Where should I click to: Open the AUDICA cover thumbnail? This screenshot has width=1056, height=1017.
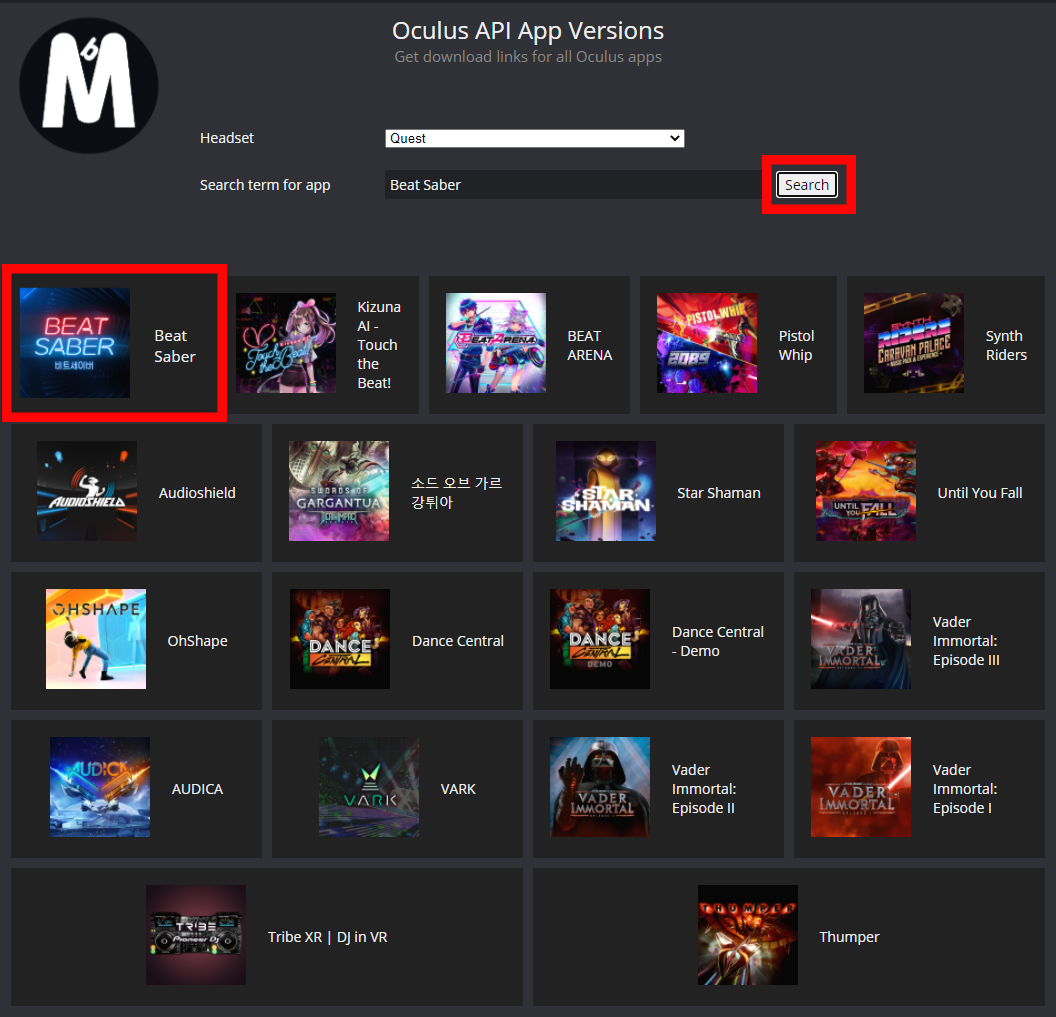pyautogui.click(x=100, y=787)
